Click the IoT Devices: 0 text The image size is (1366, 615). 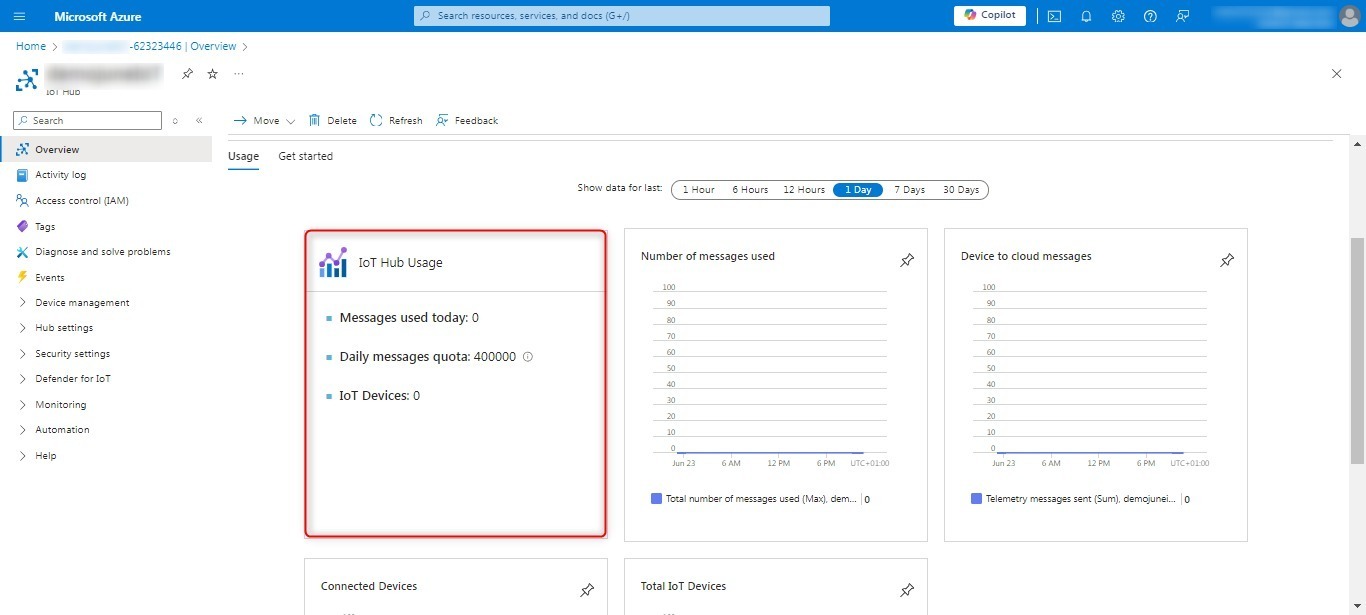point(380,396)
